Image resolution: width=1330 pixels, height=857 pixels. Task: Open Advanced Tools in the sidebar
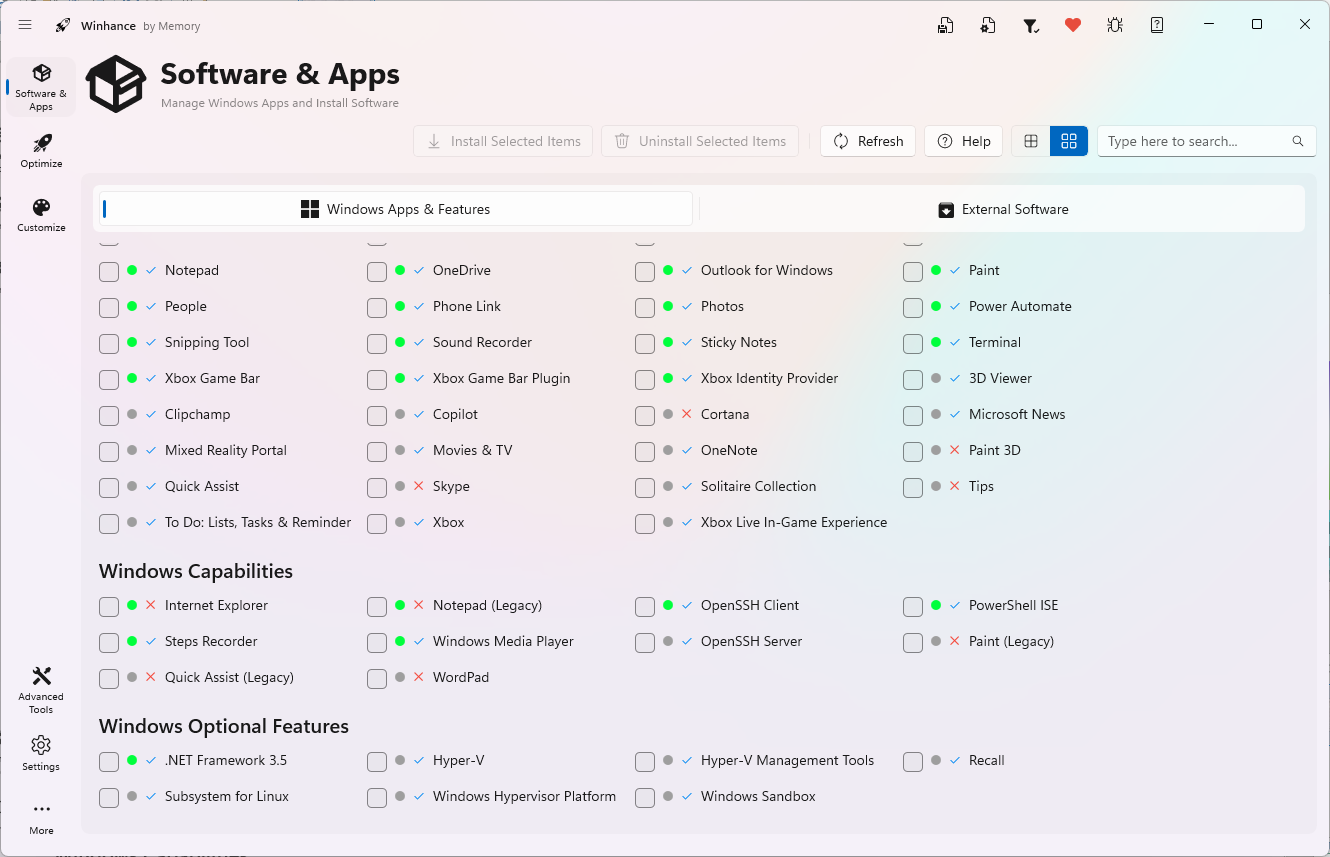[x=41, y=689]
